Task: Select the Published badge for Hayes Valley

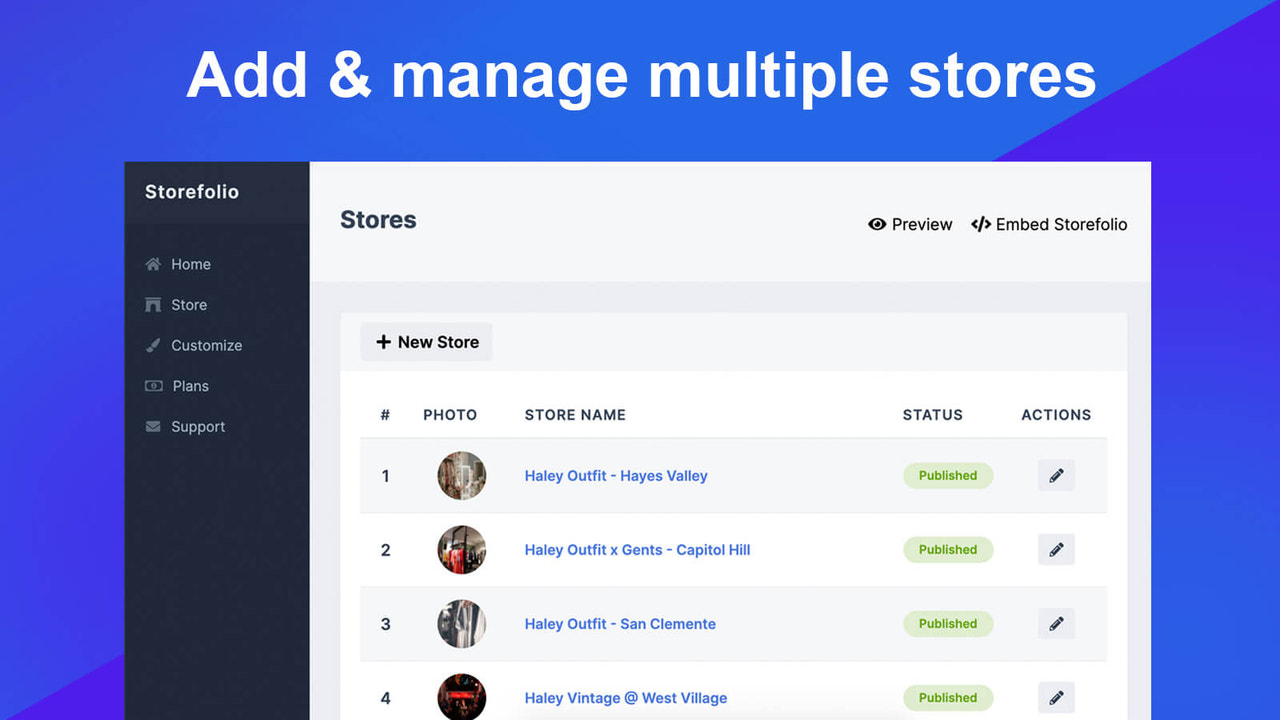Action: (948, 475)
